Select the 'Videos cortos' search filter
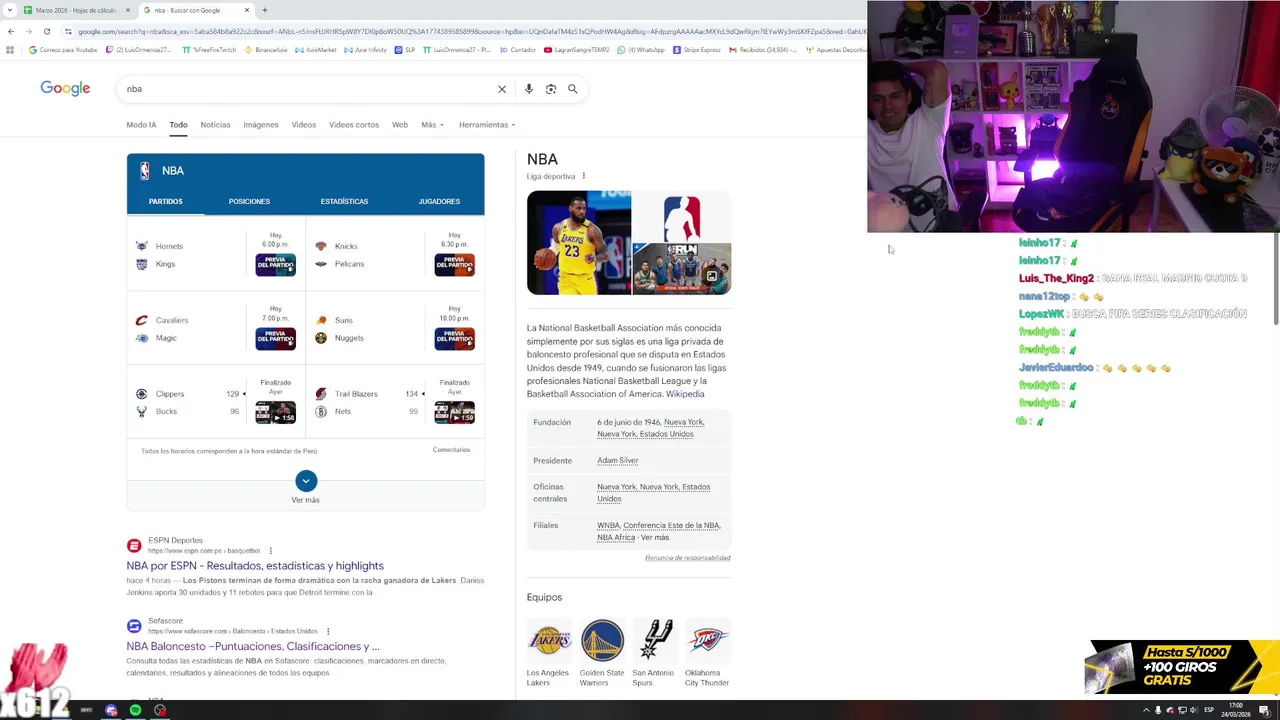 (354, 125)
